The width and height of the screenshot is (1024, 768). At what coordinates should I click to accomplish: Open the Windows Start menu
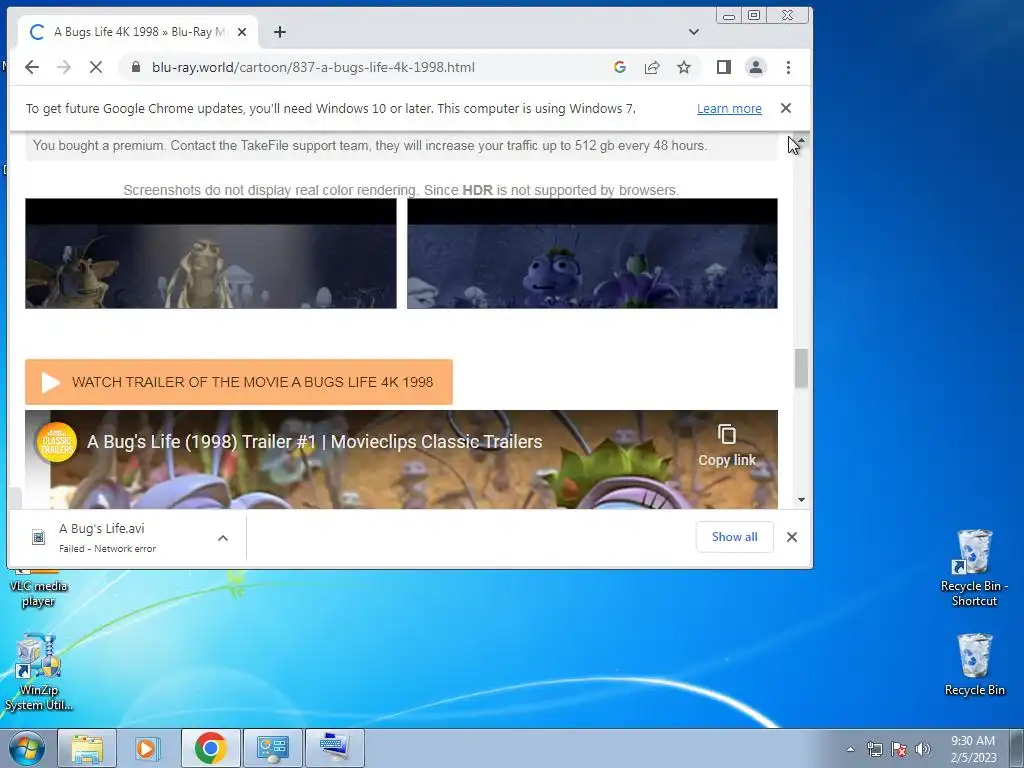pyautogui.click(x=26, y=748)
